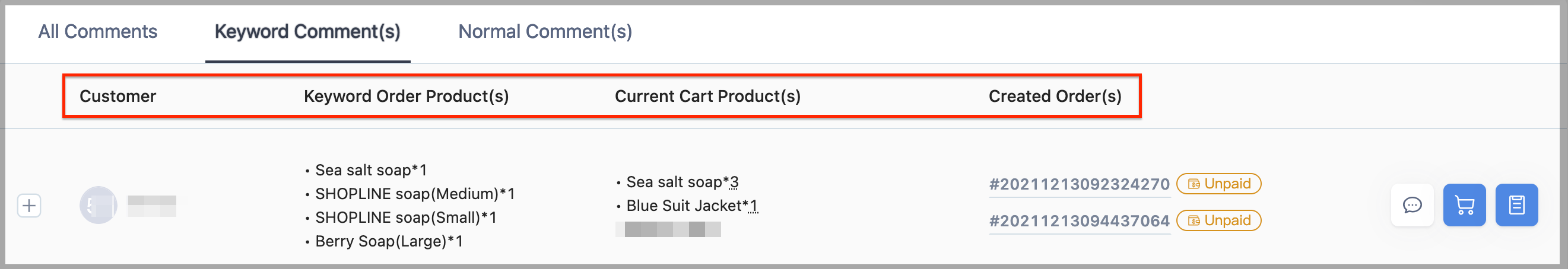This screenshot has width=1568, height=269.
Task: Select the Keyword Comment(s) tab
Action: point(307,31)
